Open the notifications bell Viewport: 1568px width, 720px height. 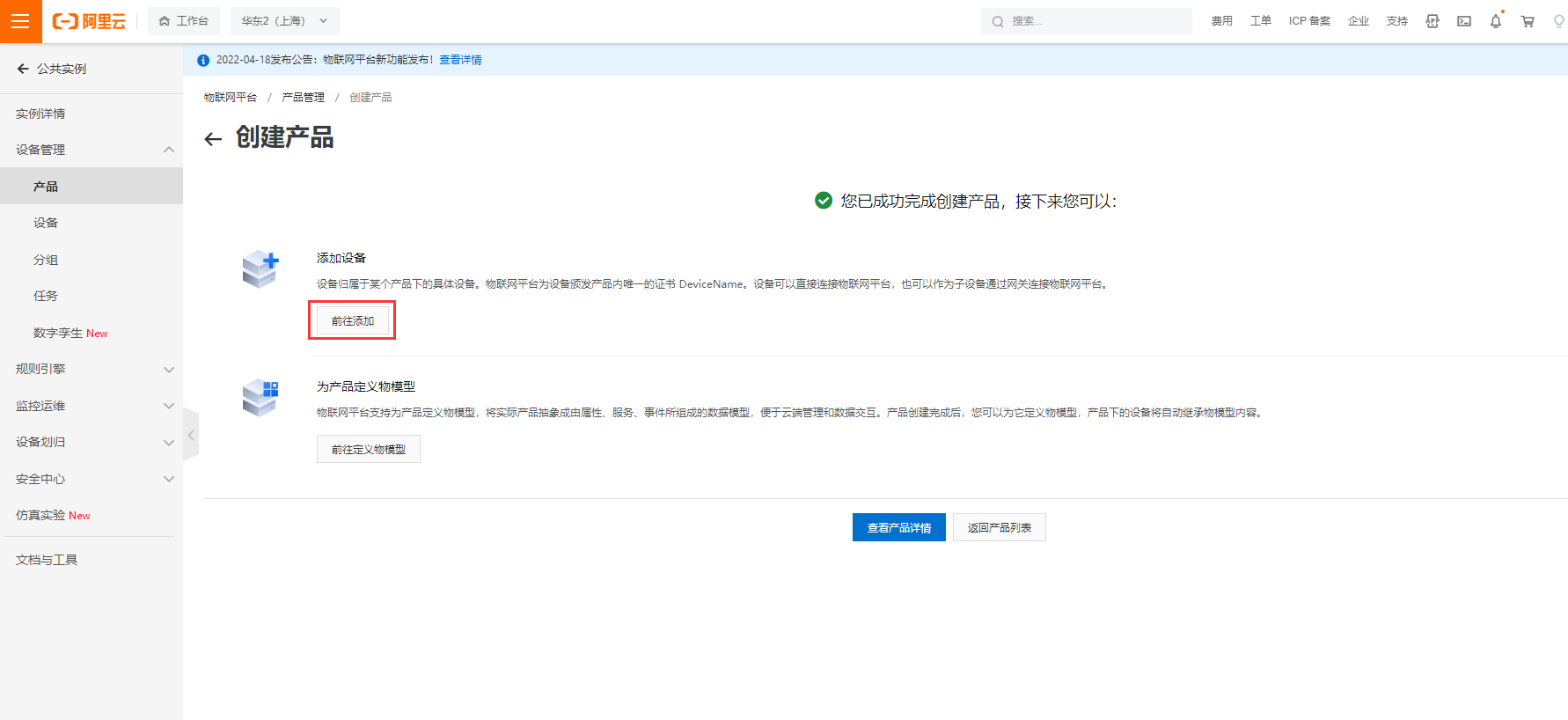(1496, 21)
